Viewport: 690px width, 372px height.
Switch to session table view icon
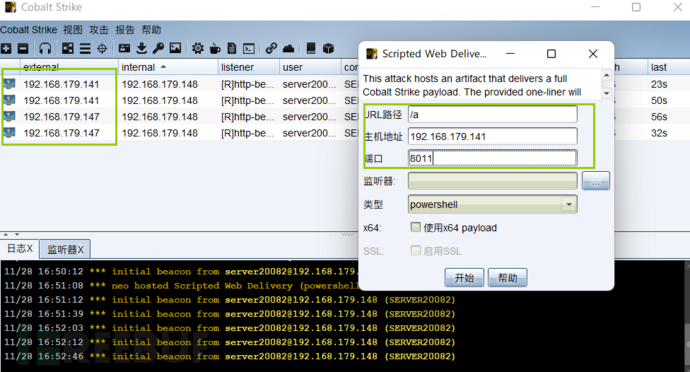coord(85,48)
